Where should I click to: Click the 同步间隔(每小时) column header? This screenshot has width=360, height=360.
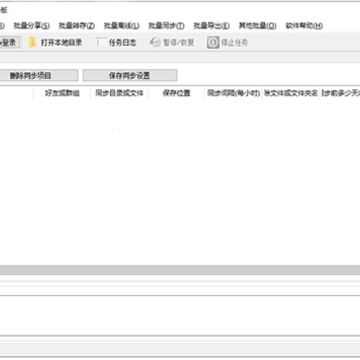click(233, 93)
